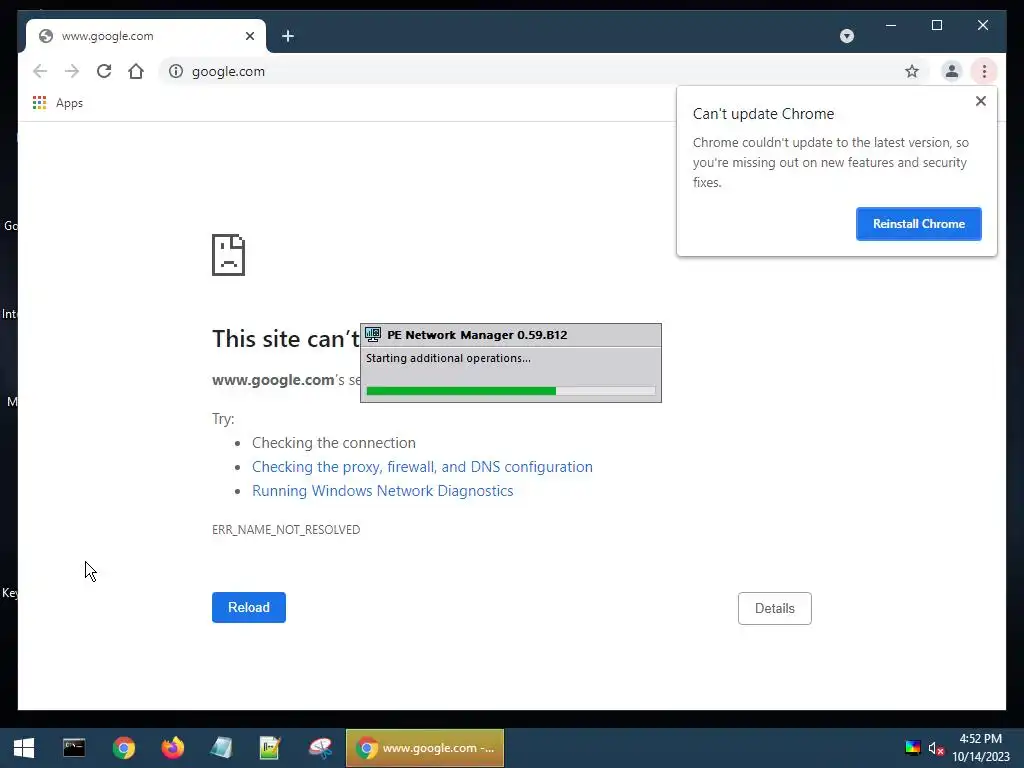Reload the page with the toolbar refresh icon
The width and height of the screenshot is (1024, 768).
(x=104, y=71)
